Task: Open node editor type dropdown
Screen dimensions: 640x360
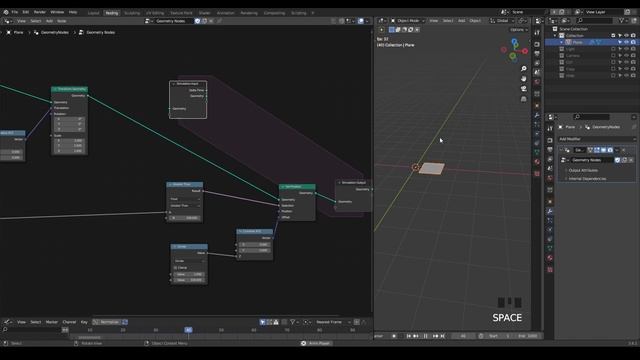Action: click(x=8, y=21)
